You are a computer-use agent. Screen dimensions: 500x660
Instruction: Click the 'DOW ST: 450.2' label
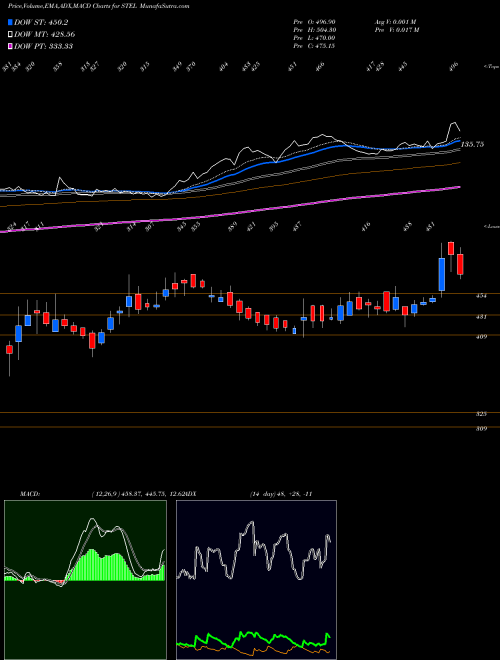click(41, 23)
